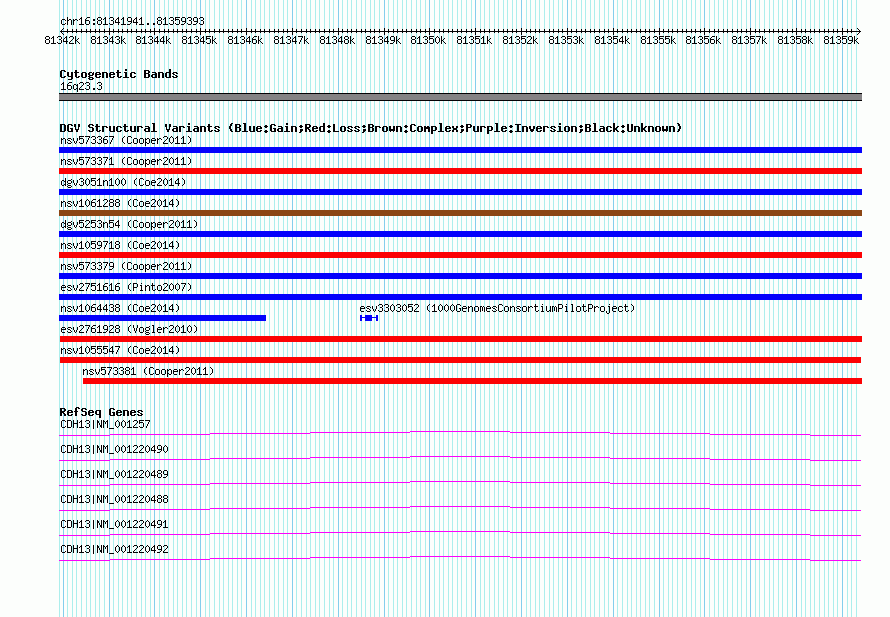This screenshot has height=617, width=890.
Task: Click label esv3303052 (1000GenomesConsortiumPilotProject)
Action: [x=497, y=308]
